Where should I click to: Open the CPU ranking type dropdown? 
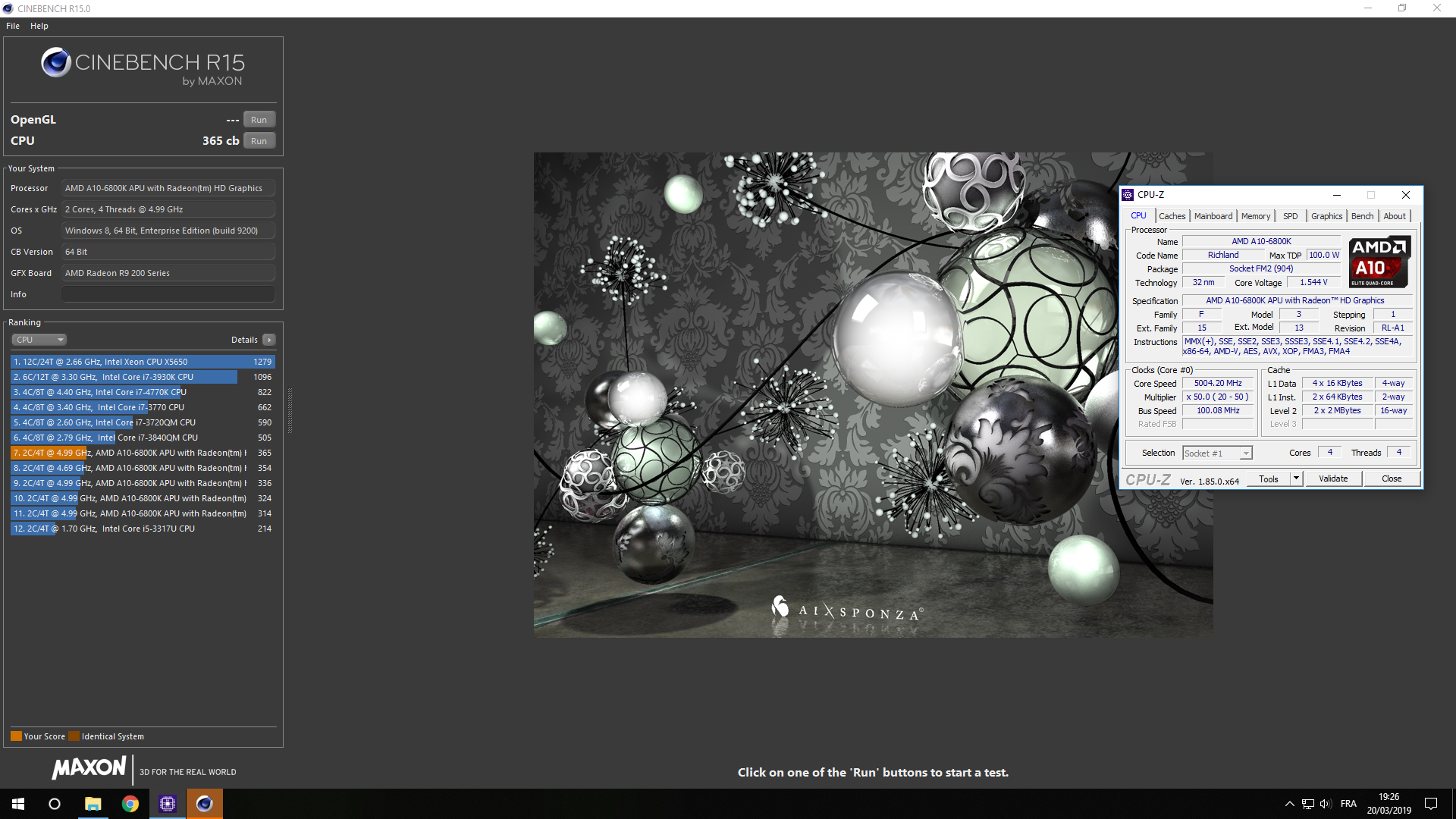(x=39, y=340)
